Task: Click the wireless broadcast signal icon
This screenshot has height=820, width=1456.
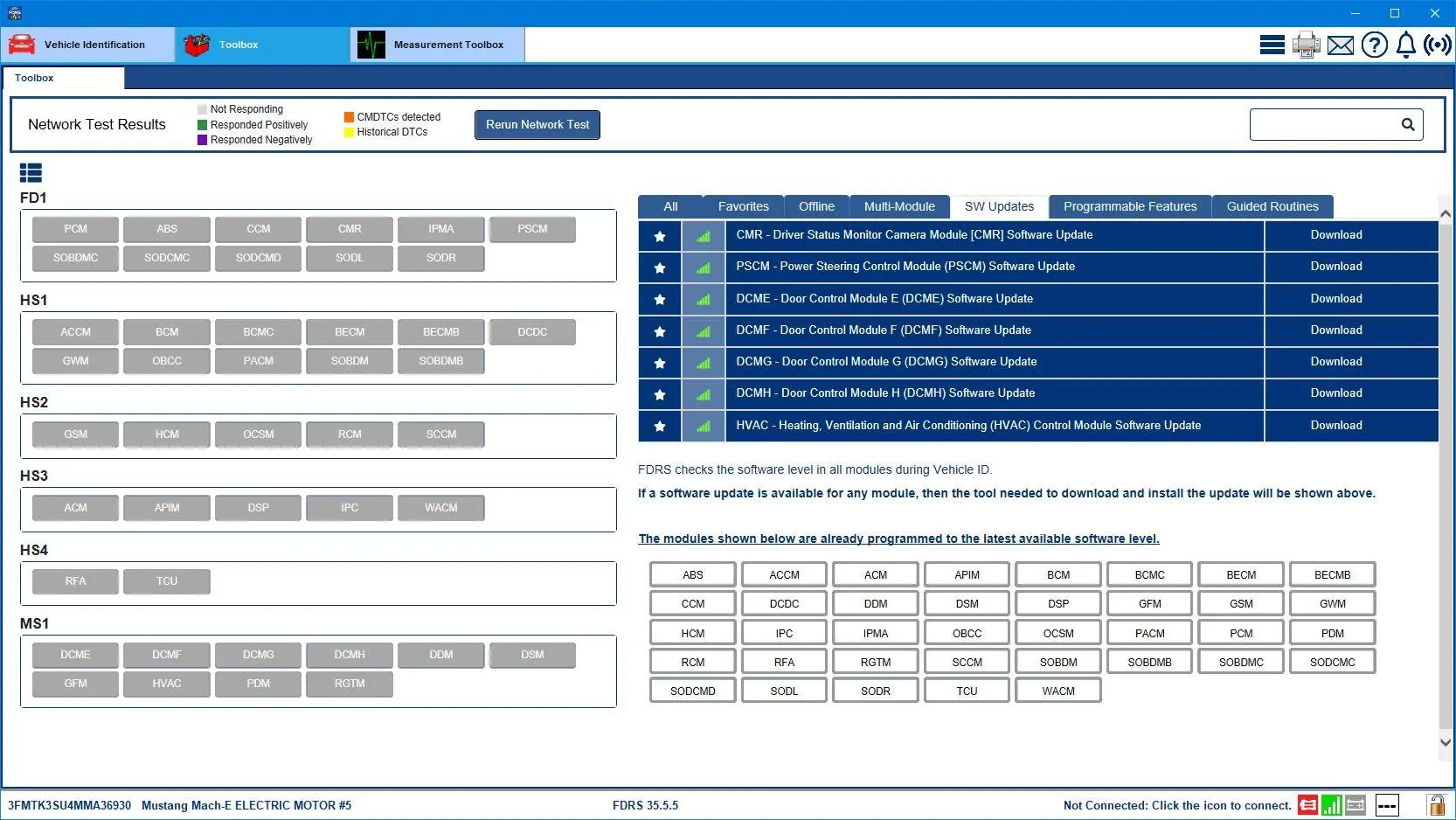Action: [1438, 45]
